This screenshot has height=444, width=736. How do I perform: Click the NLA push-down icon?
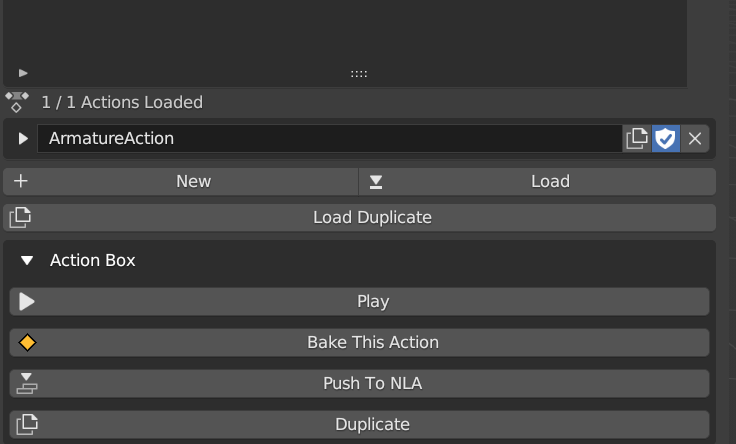point(27,383)
